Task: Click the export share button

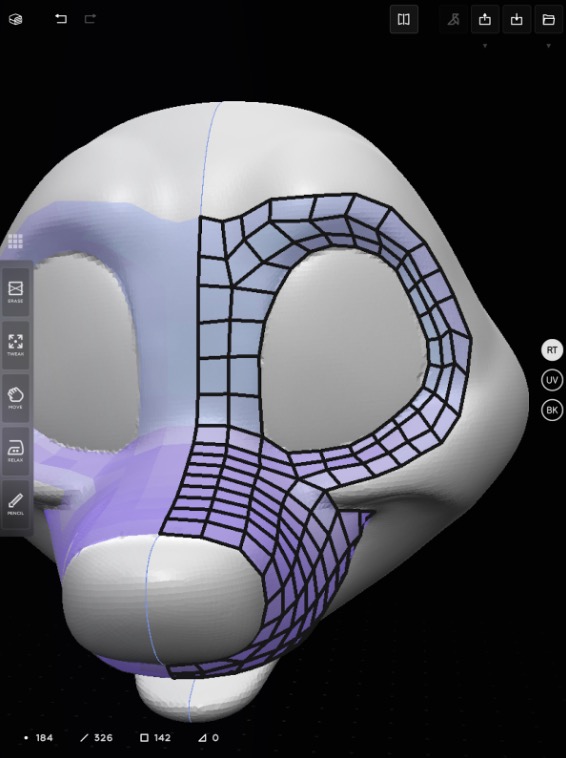Action: (485, 19)
